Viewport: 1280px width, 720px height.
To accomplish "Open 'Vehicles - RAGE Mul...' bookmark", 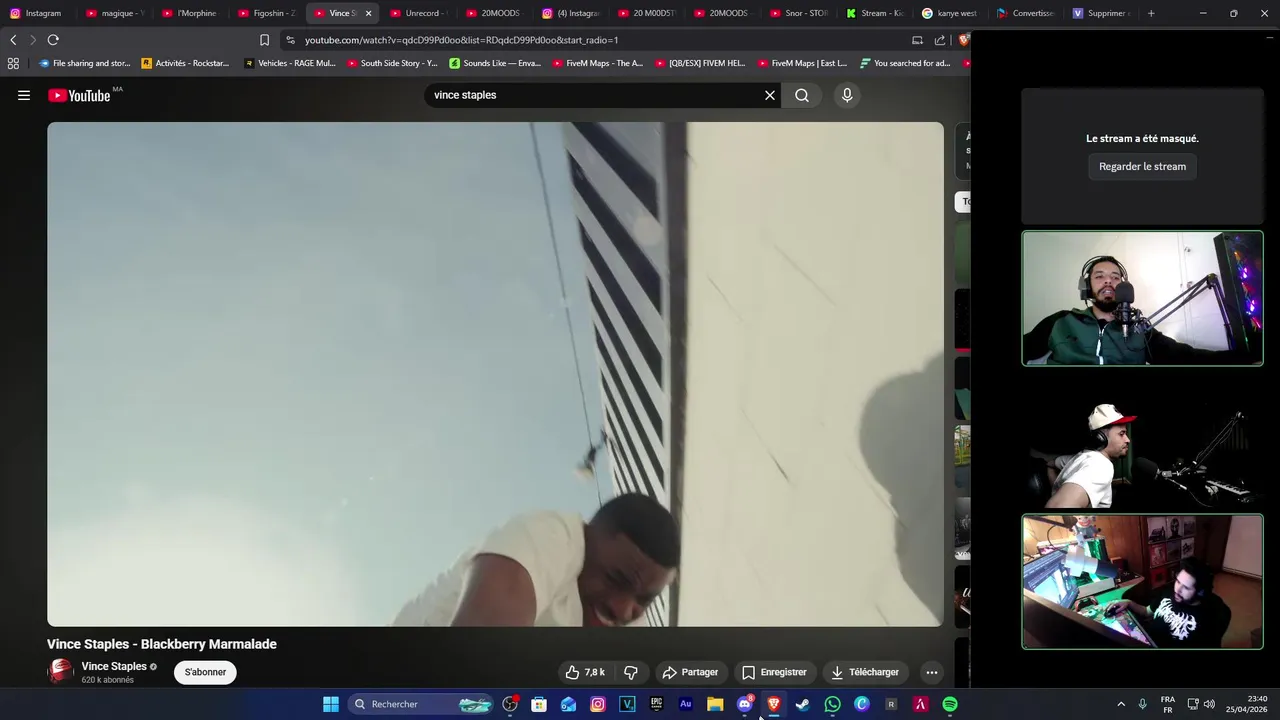I will pos(290,63).
